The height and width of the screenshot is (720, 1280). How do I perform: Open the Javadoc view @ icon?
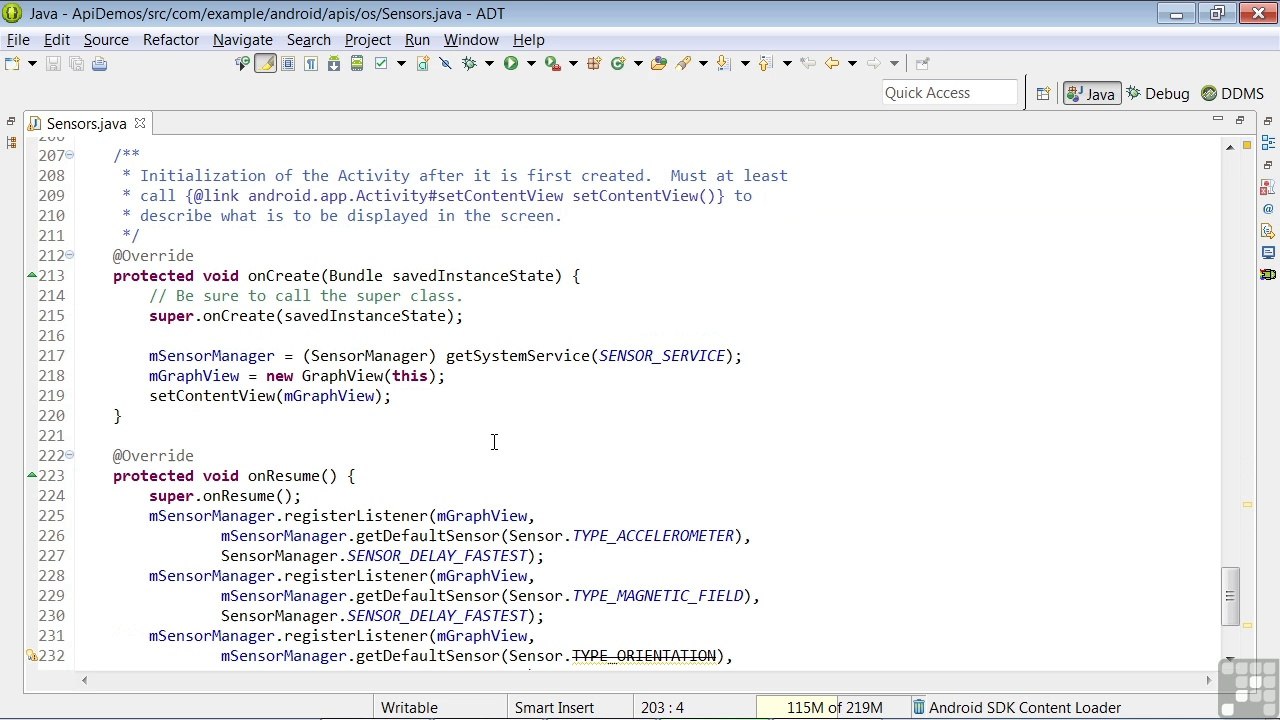point(1268,209)
